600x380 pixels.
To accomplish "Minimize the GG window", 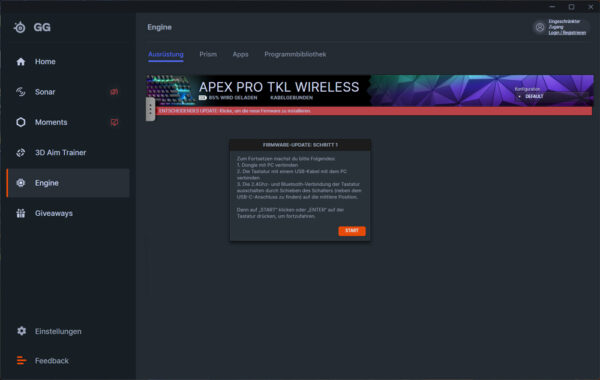I will [552, 7].
